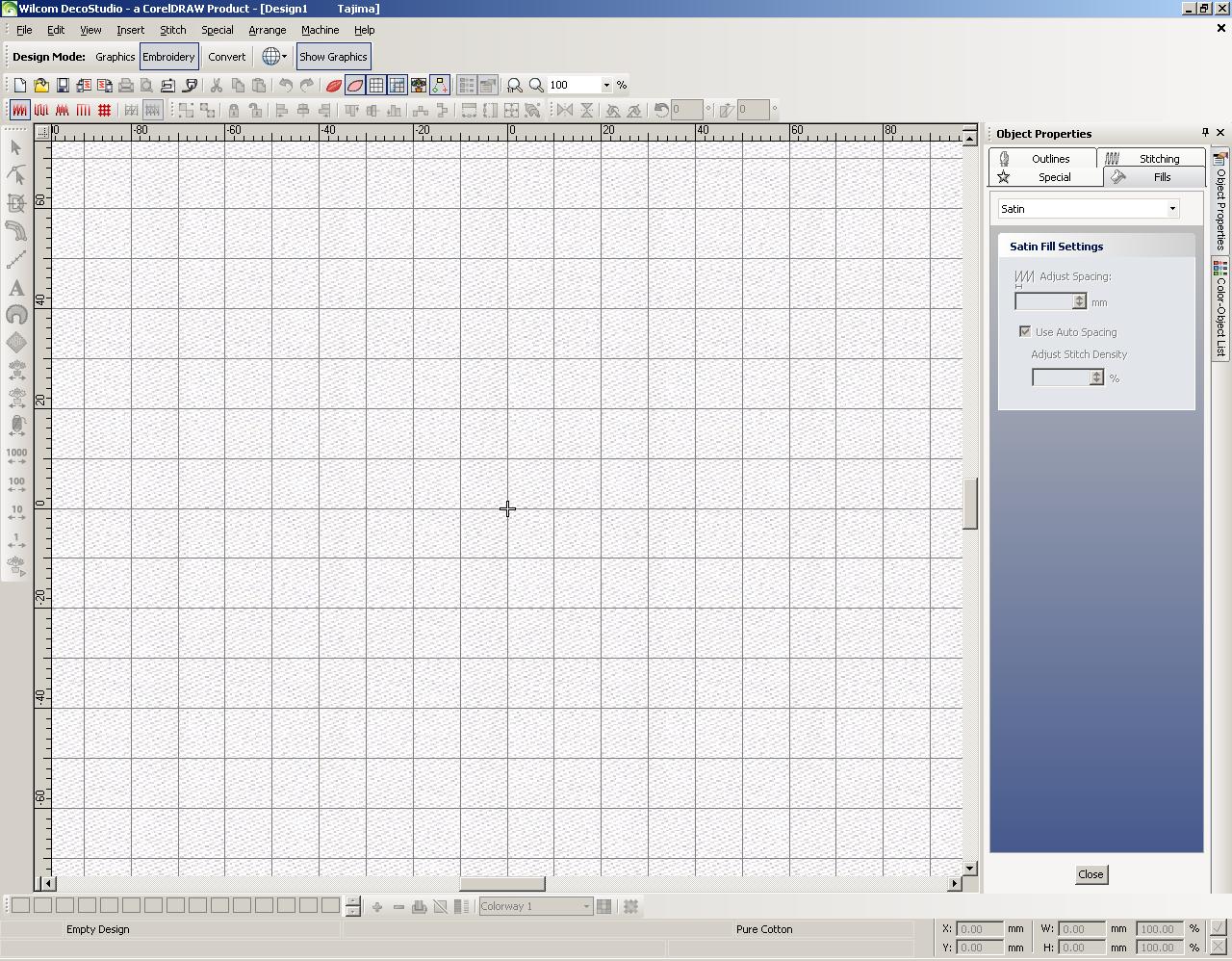Activate the Zoom In magnifier tool

click(536, 85)
